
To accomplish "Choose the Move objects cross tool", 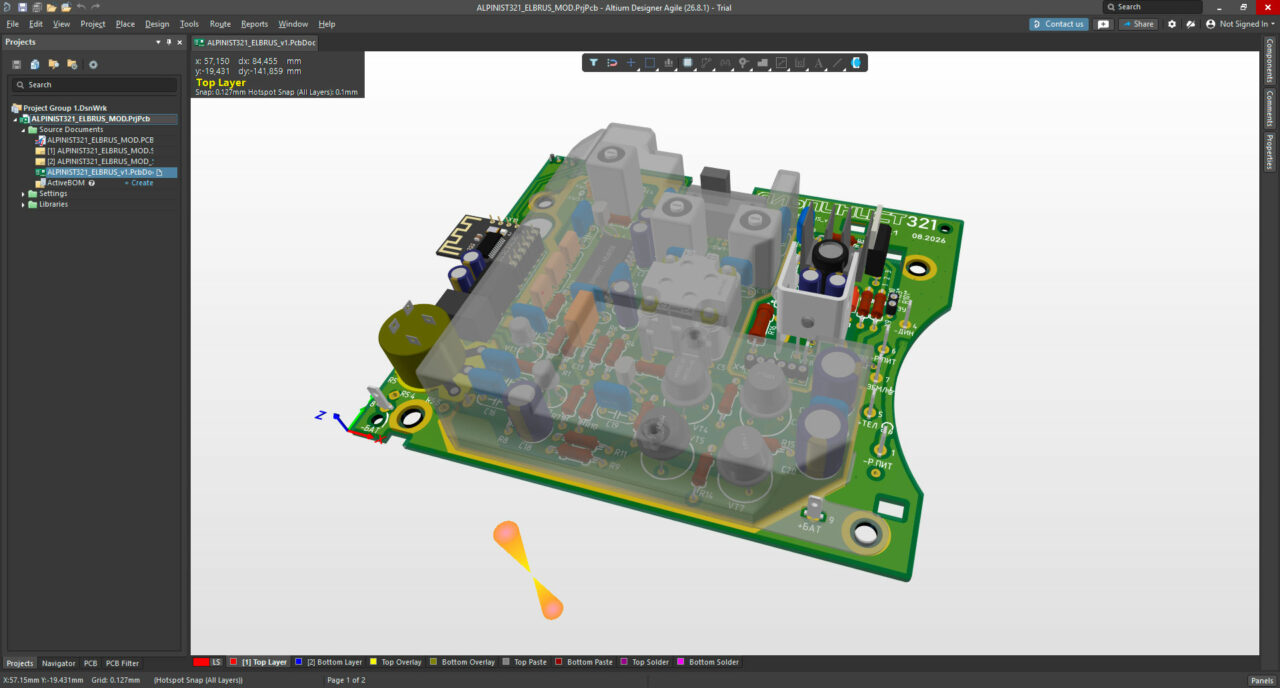I will point(631,62).
